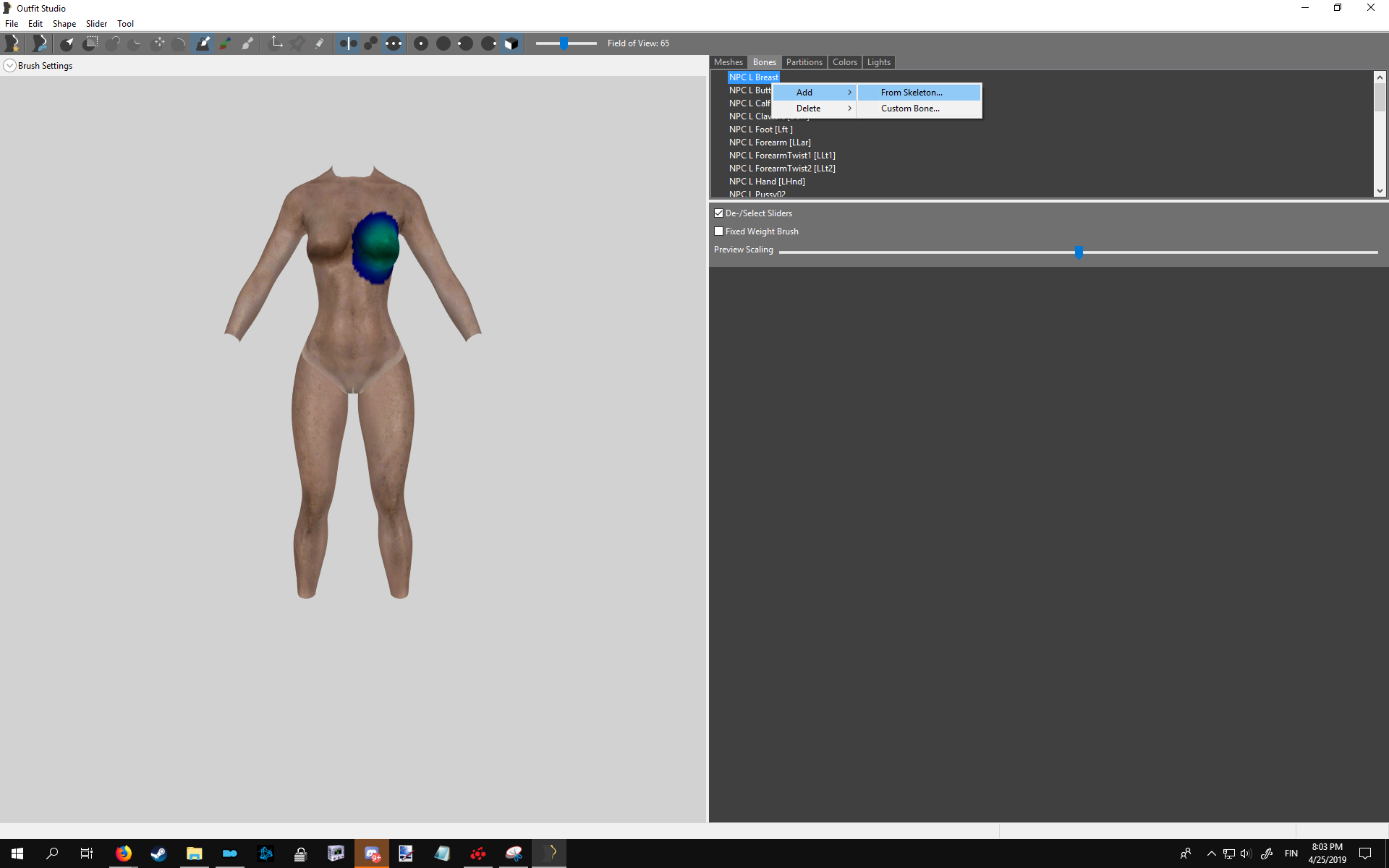Open the Delete submenu arrow
The width and height of the screenshot is (1389, 868).
849,109
